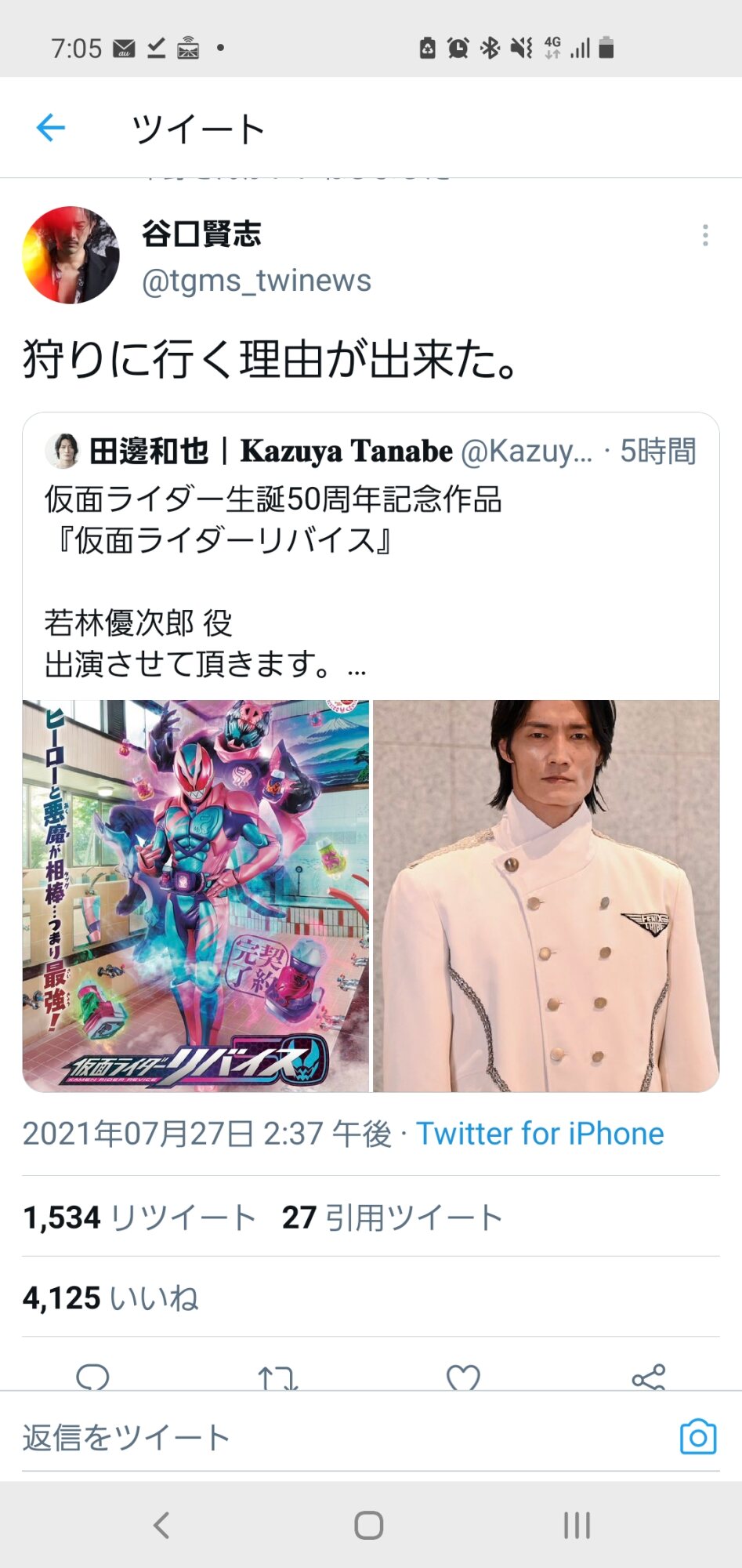742x1568 pixels.
Task: Open the three-dot tweet options menu
Action: coord(705,235)
